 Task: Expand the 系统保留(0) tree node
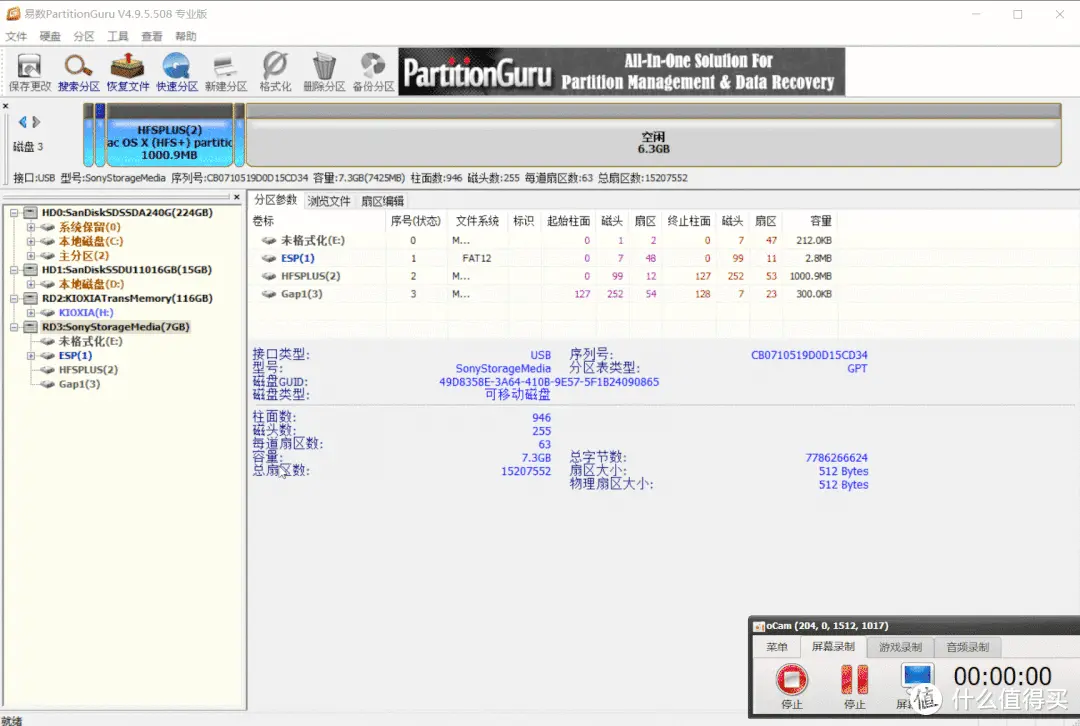click(x=30, y=227)
